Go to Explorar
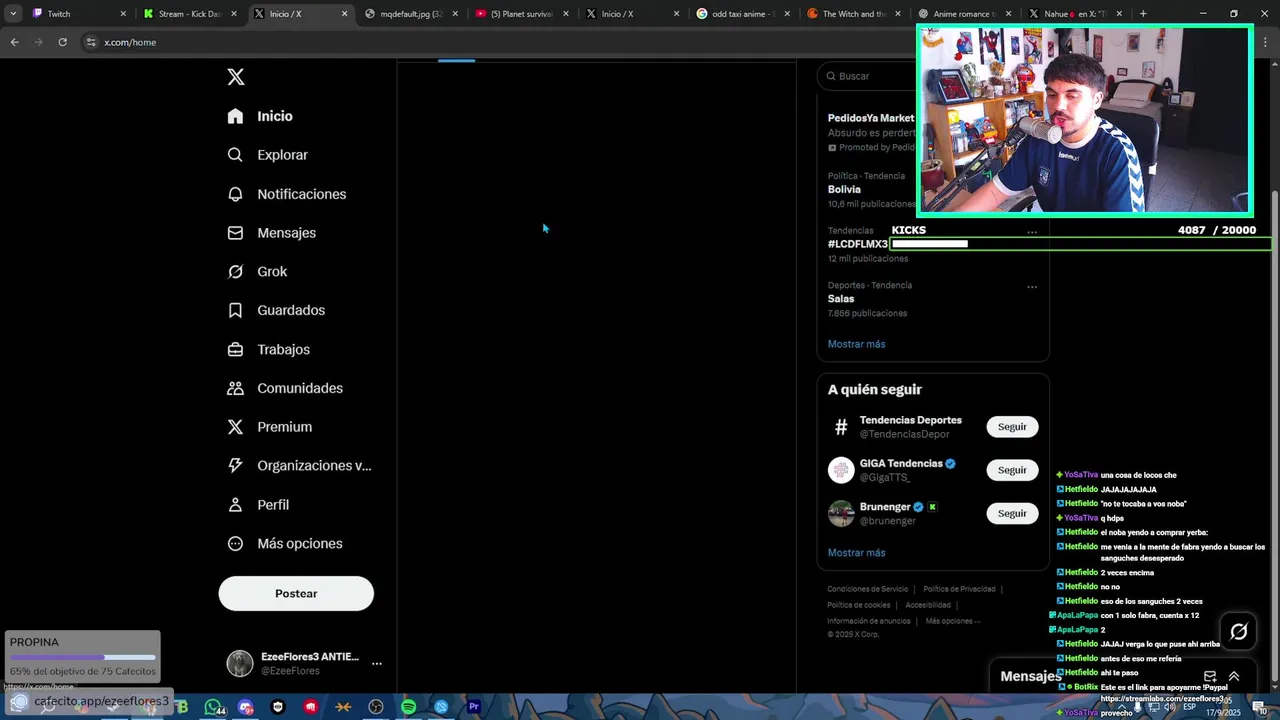 pos(267,155)
